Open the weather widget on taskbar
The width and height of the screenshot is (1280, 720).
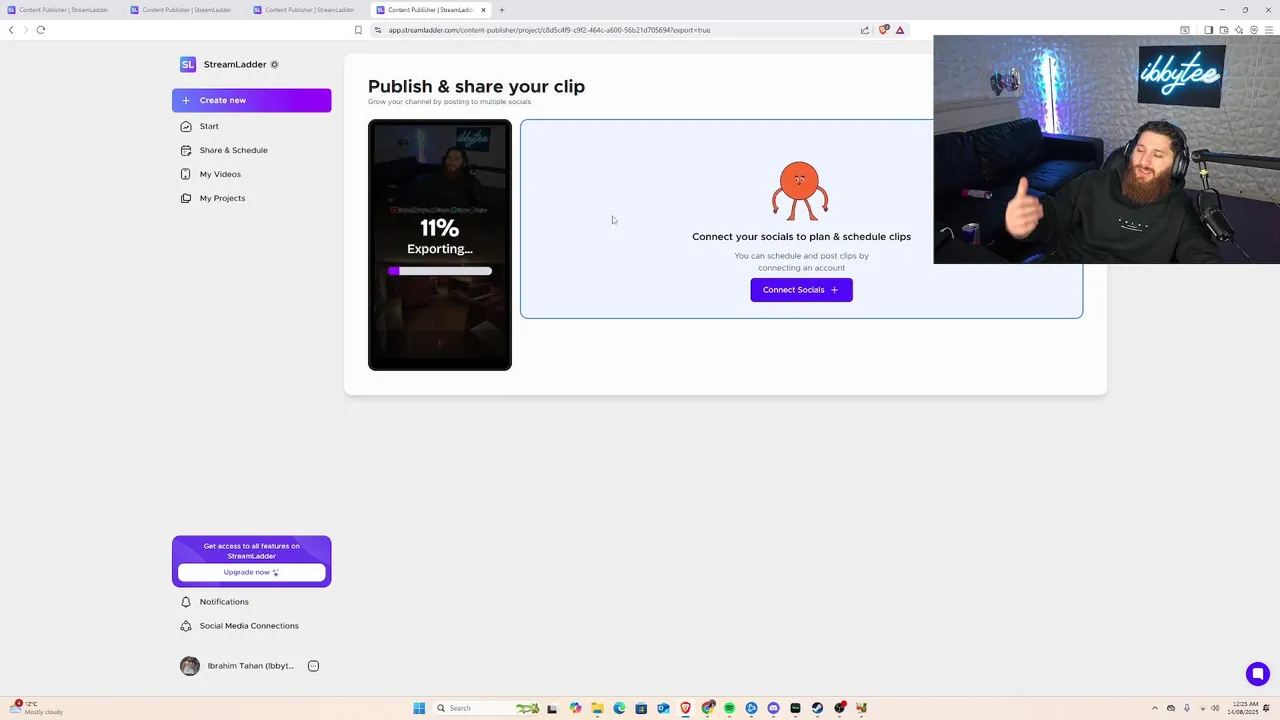click(x=38, y=708)
